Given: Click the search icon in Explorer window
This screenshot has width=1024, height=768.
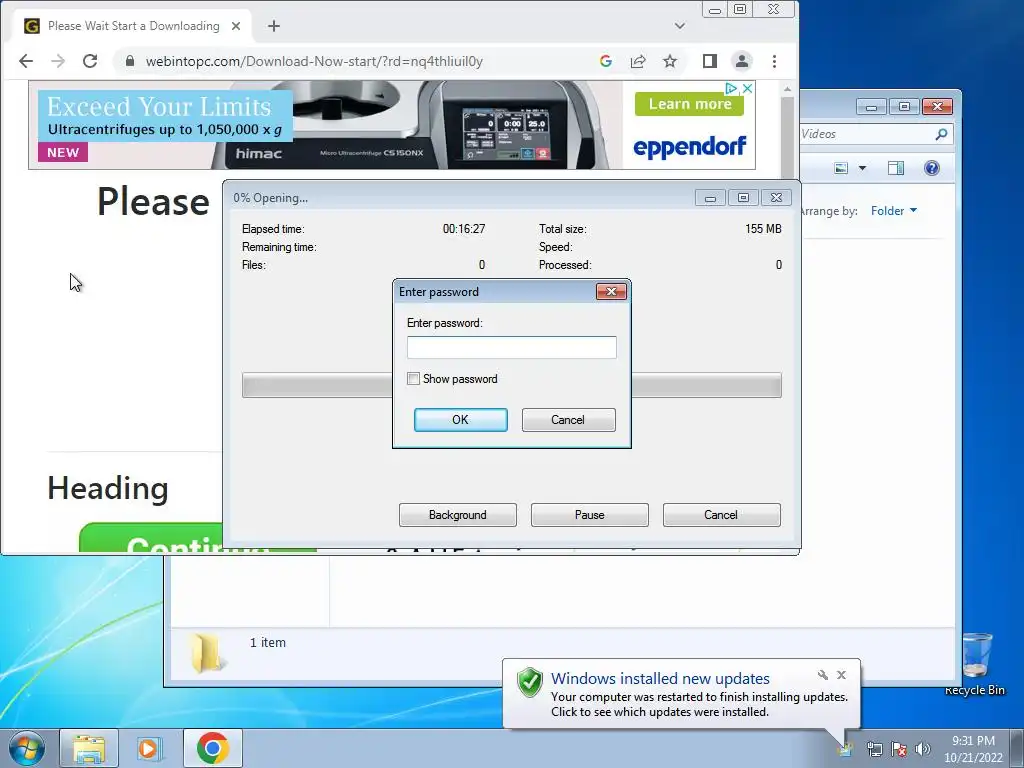Looking at the screenshot, I should click(x=941, y=134).
